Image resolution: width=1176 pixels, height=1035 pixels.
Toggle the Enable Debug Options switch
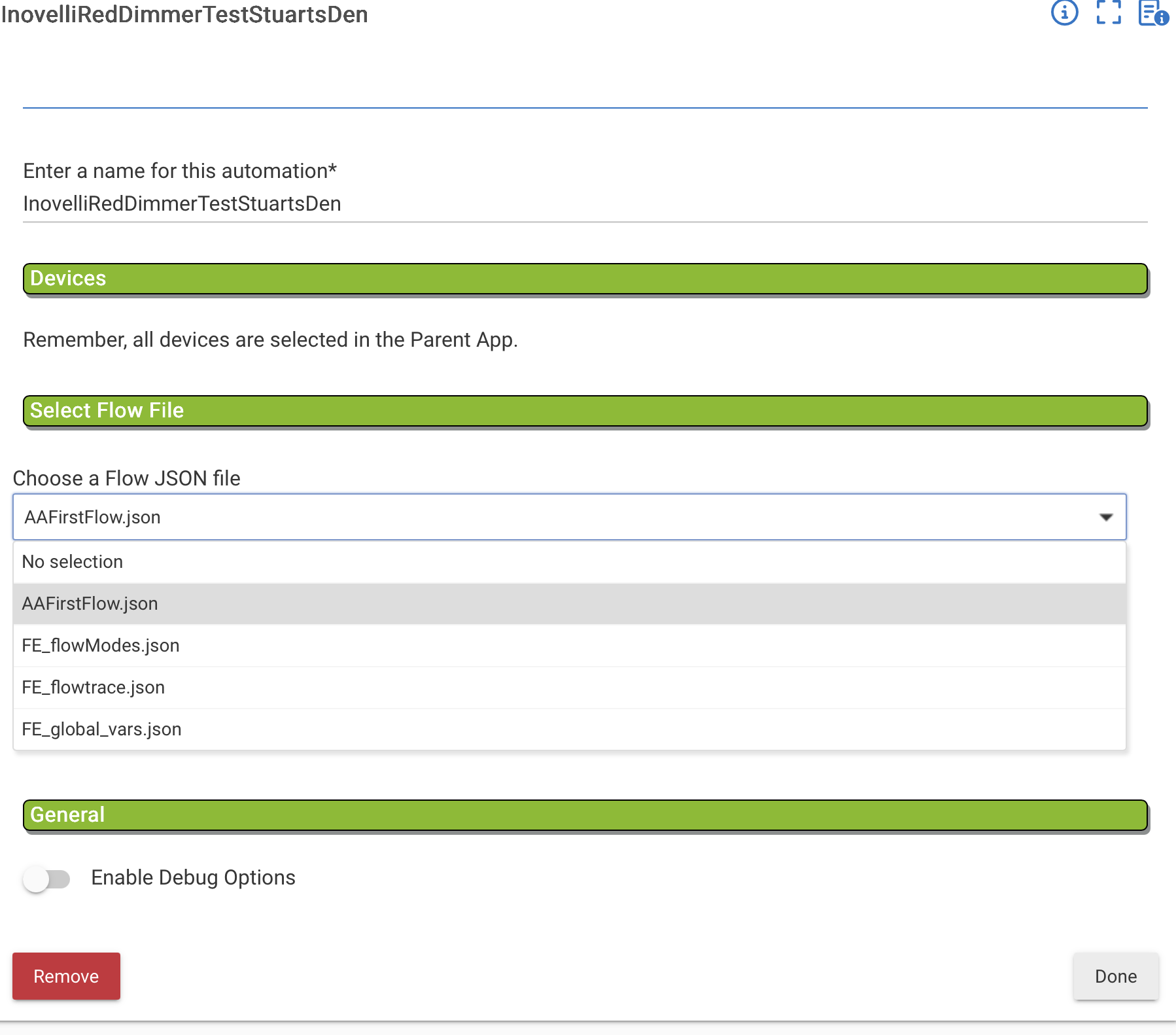click(x=46, y=879)
